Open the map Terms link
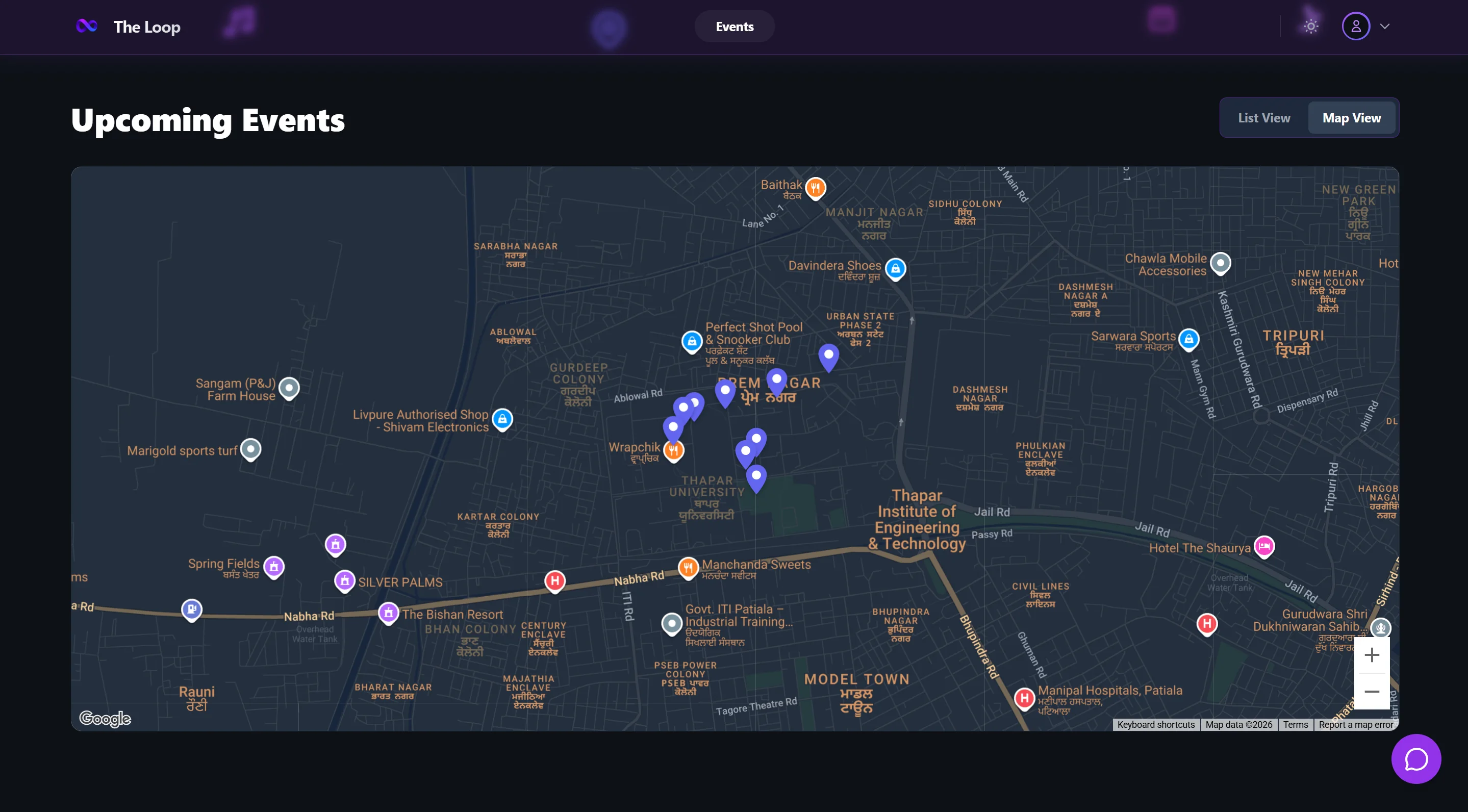 pos(1295,724)
